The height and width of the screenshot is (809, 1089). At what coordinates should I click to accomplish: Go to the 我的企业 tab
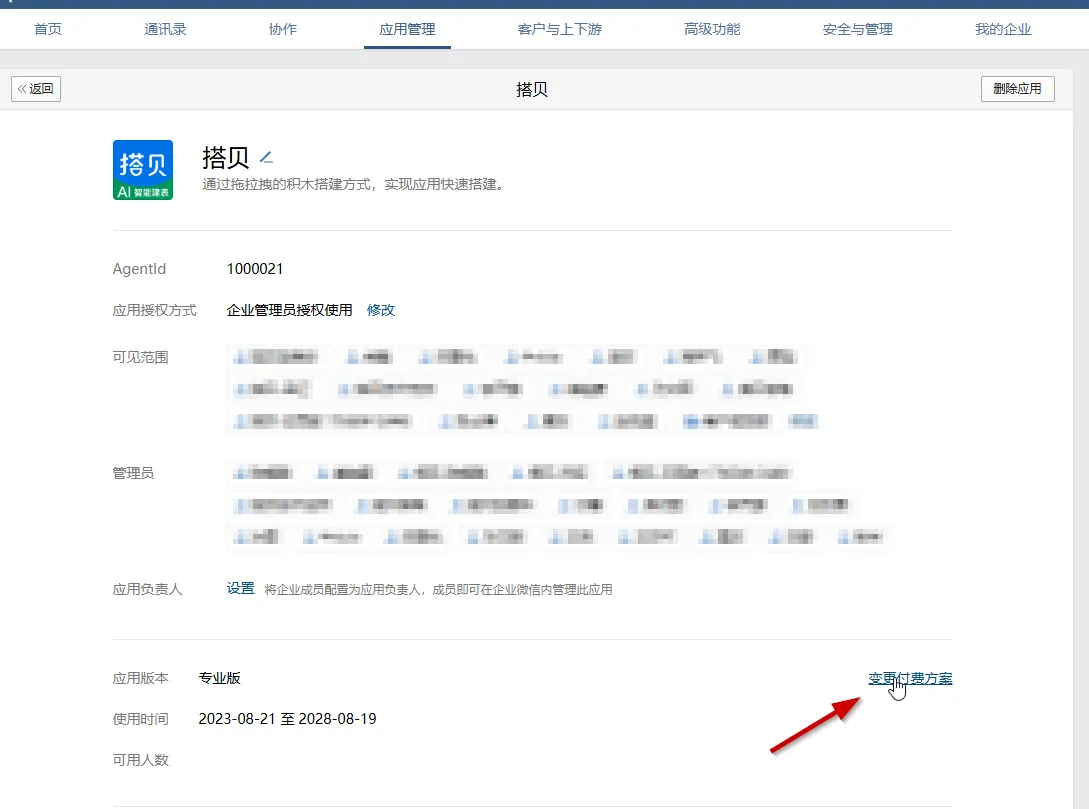point(1003,29)
